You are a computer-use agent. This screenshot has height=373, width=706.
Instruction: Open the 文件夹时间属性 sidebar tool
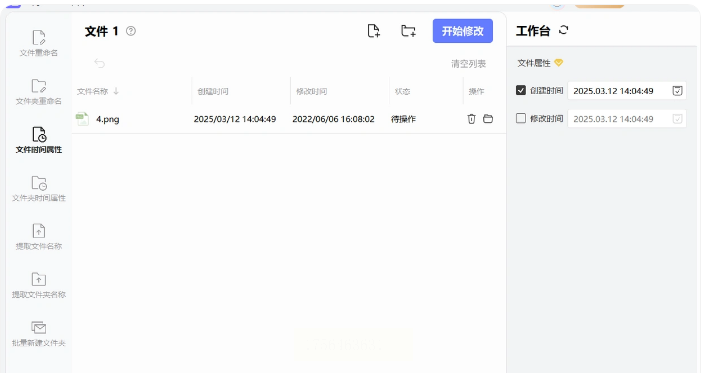[39, 188]
